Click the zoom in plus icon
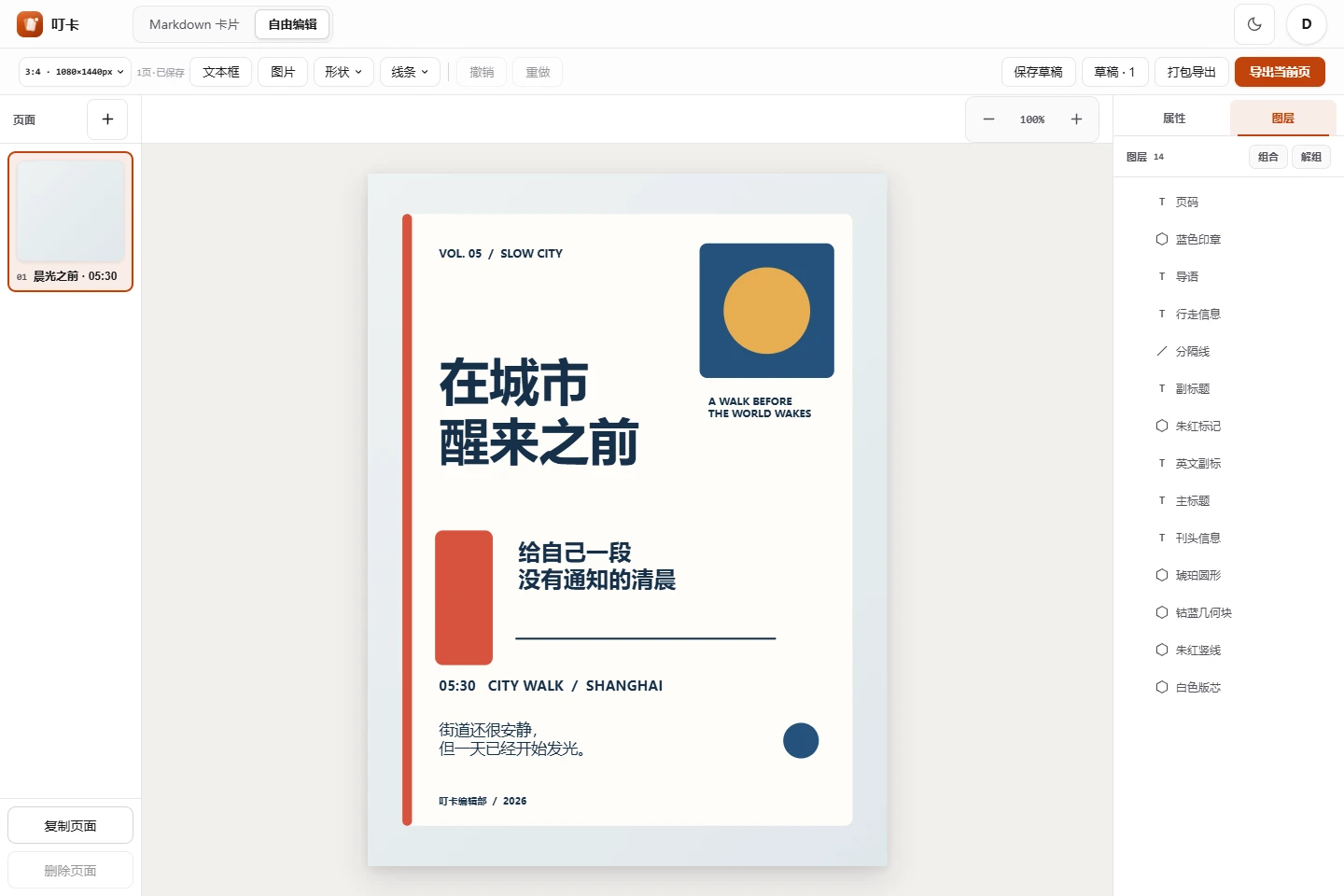This screenshot has height=896, width=1344. click(x=1076, y=119)
